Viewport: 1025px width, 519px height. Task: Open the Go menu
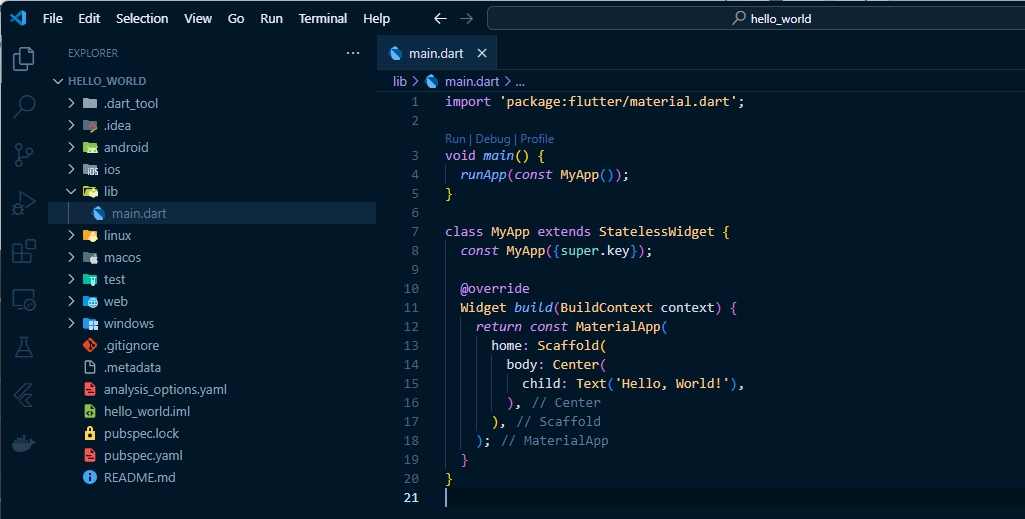tap(236, 18)
